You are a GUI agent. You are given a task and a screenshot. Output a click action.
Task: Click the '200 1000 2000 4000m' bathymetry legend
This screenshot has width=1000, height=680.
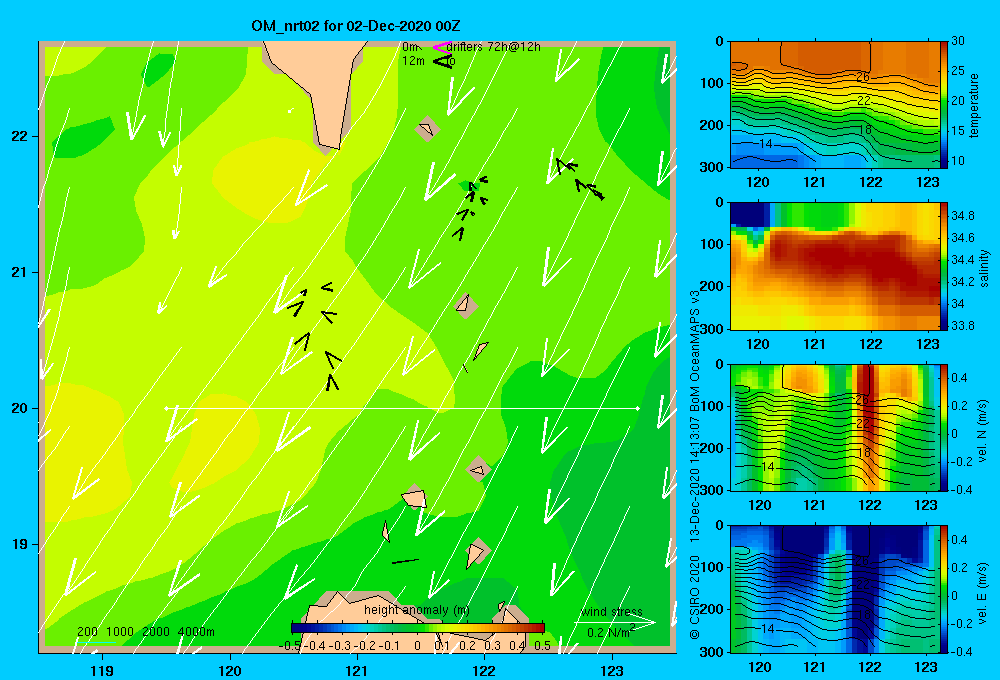pos(145,632)
